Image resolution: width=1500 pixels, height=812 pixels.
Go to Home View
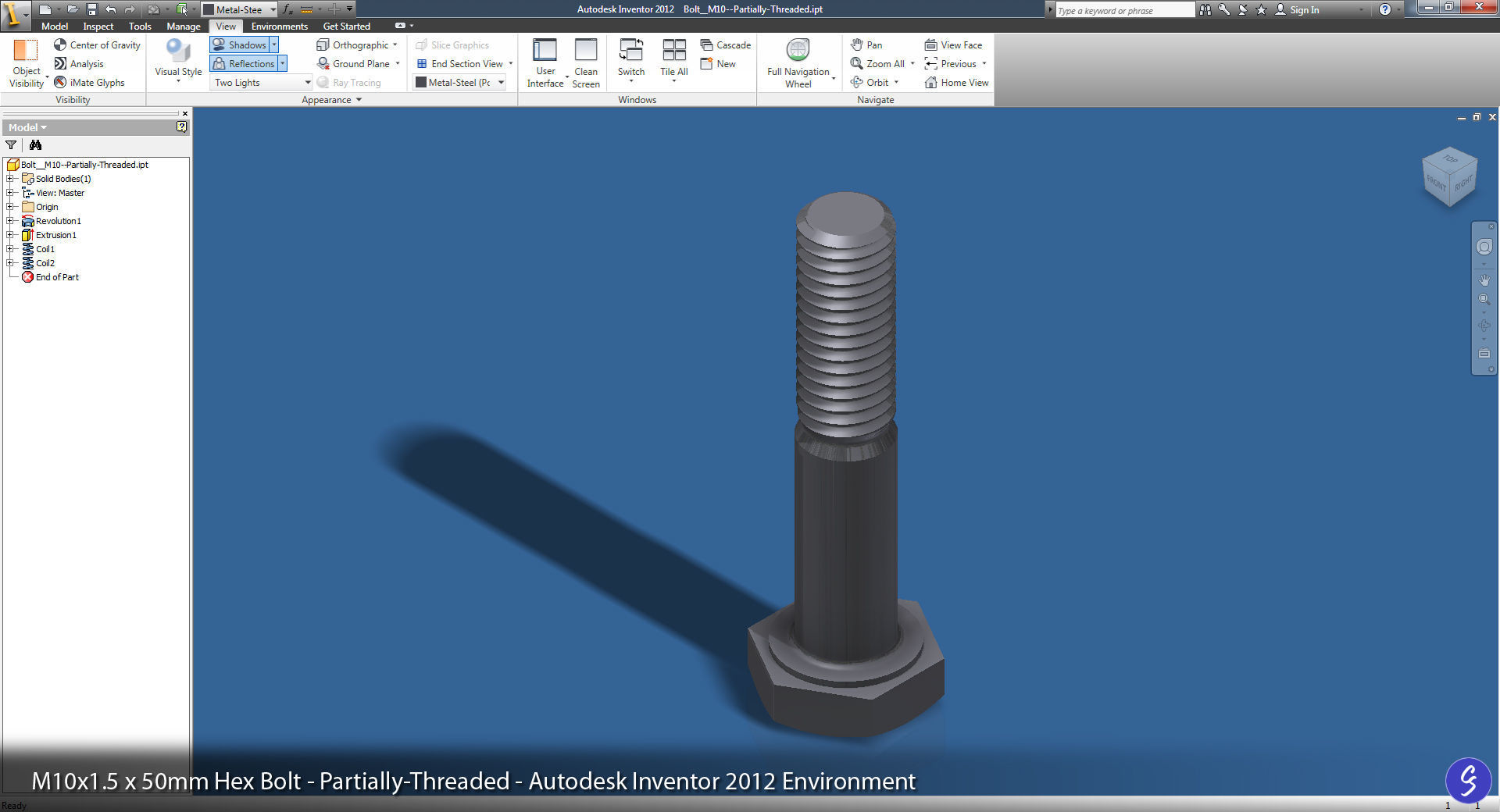[x=956, y=83]
